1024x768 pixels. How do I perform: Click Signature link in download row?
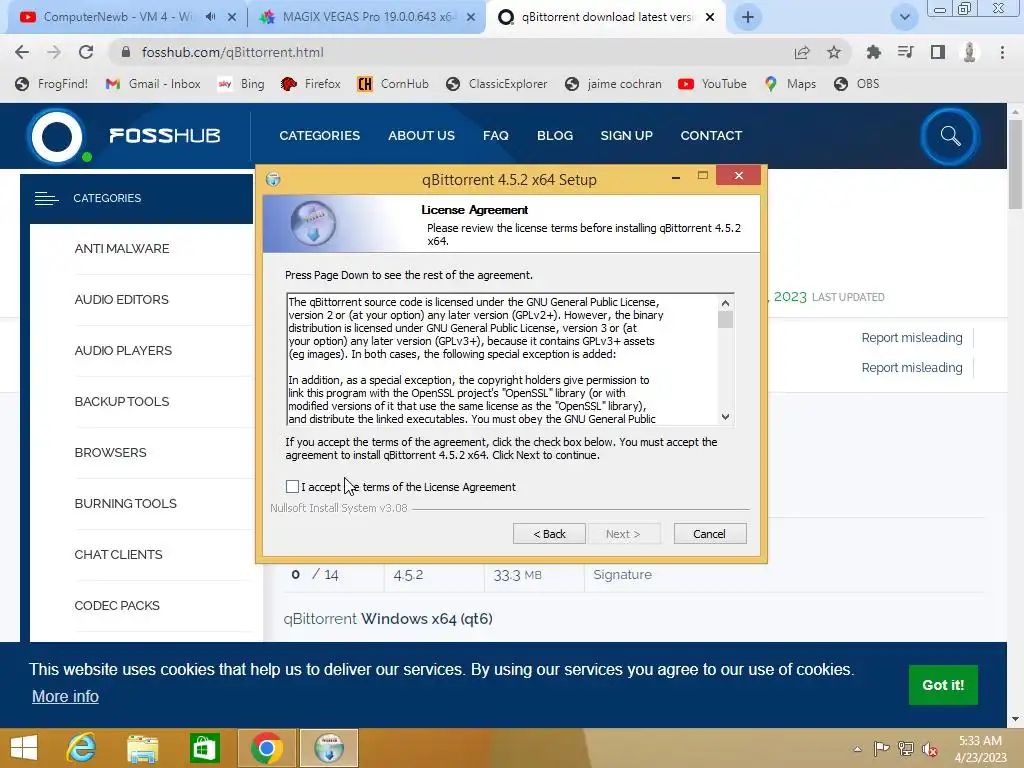(622, 575)
